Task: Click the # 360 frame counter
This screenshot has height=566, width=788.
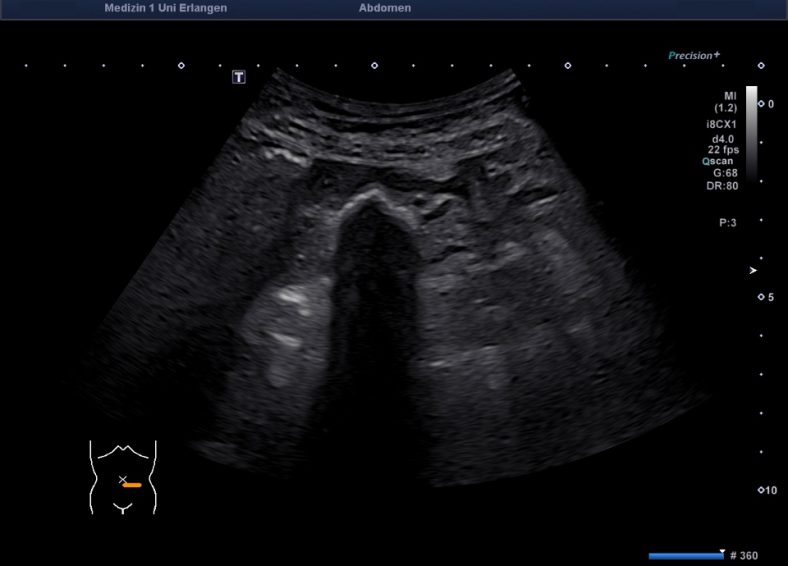Action: 745,555
